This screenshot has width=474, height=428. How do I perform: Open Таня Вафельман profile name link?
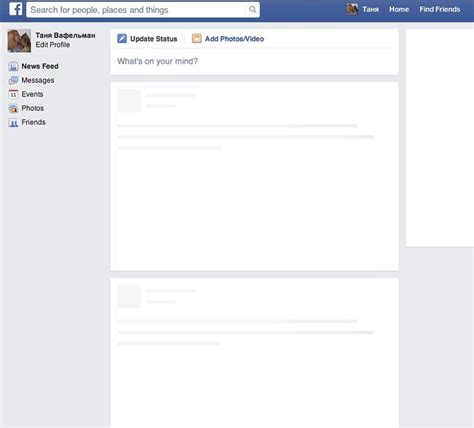pyautogui.click(x=65, y=35)
